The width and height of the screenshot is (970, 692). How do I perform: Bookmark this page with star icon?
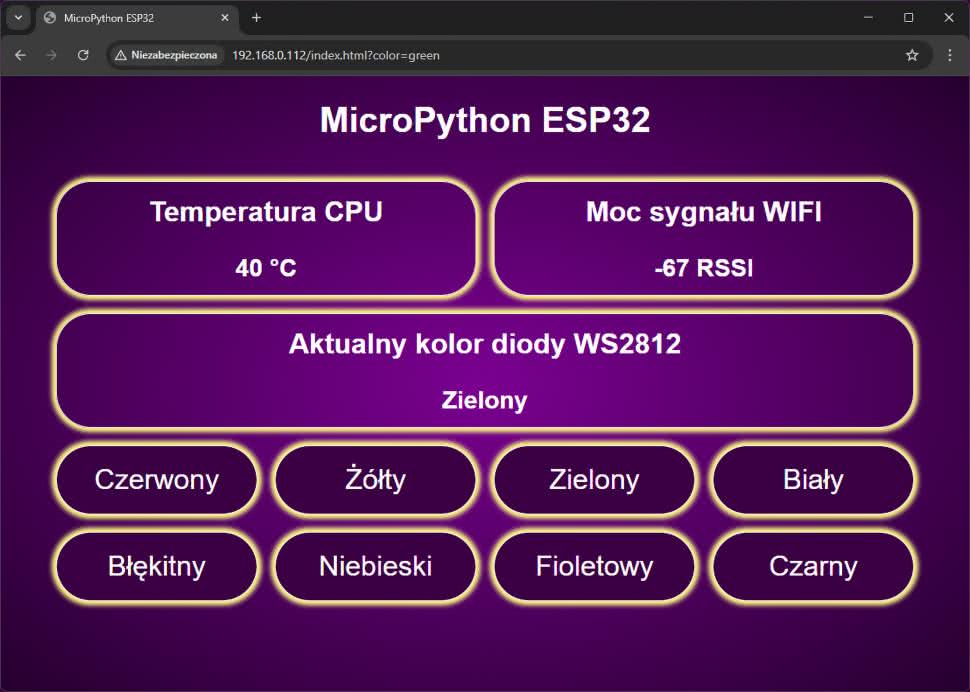pyautogui.click(x=912, y=55)
